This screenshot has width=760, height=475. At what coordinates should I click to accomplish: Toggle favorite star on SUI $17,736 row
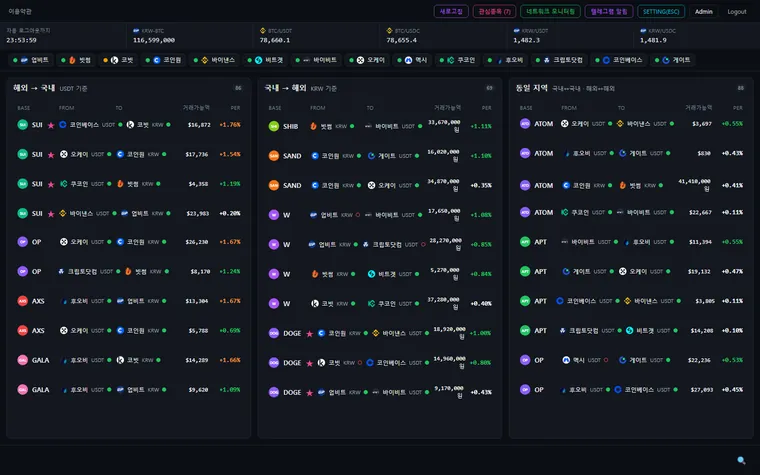click(51, 155)
